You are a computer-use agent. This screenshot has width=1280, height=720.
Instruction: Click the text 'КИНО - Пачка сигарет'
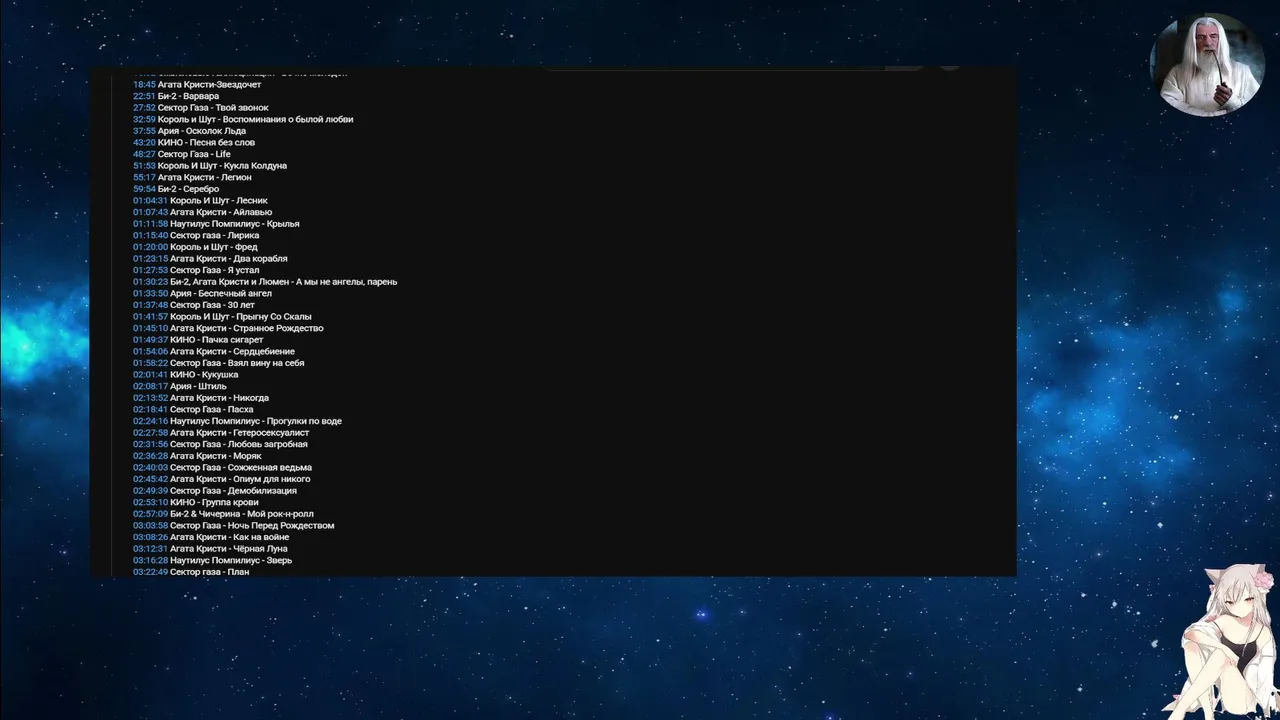(x=217, y=340)
